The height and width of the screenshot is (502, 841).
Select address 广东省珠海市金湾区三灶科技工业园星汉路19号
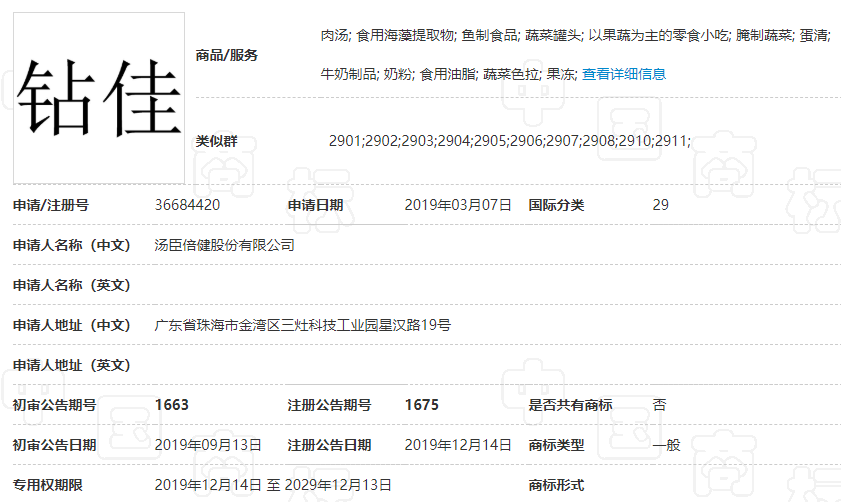(303, 325)
